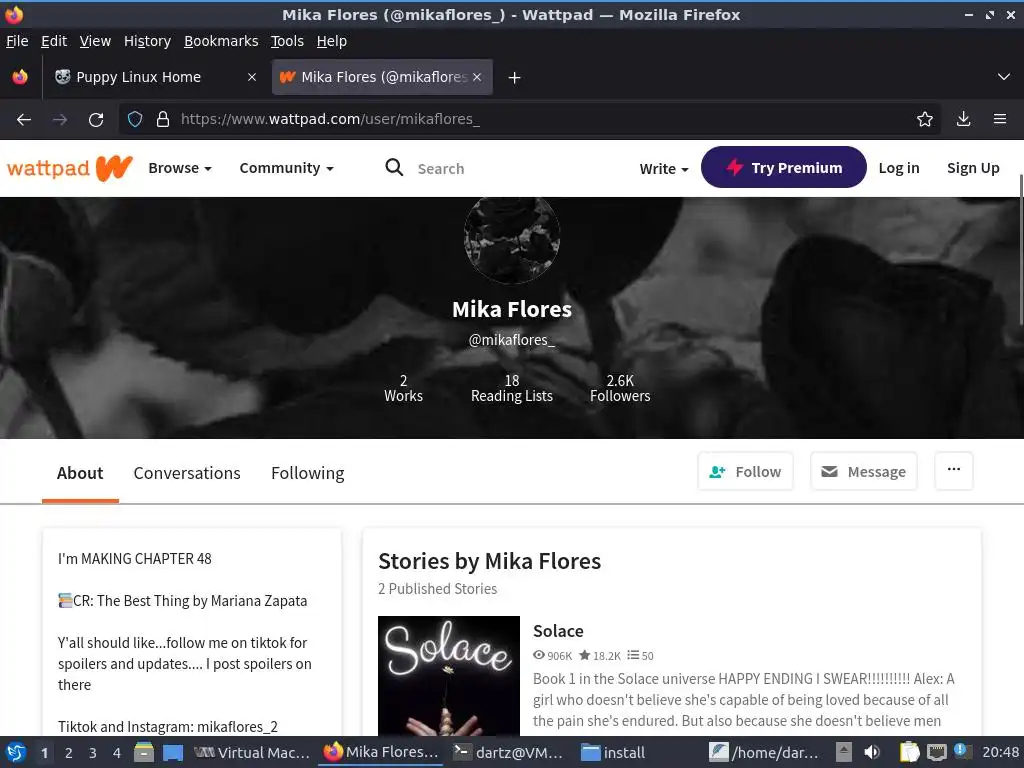Click Mika Flores profile avatar
The width and height of the screenshot is (1024, 768).
[x=511, y=240]
